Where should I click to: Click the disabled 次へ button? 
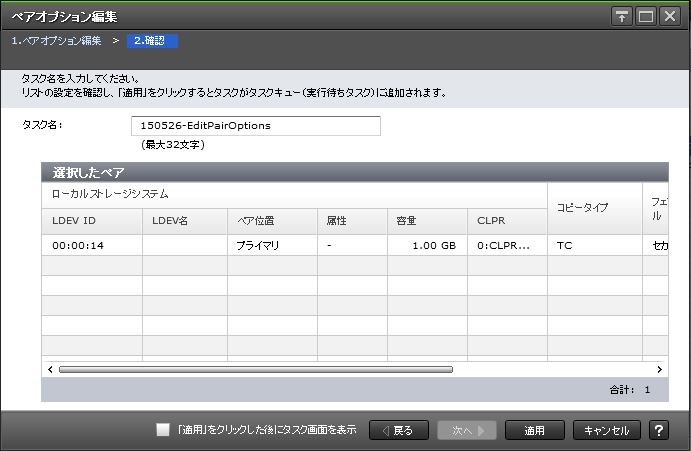tap(467, 430)
